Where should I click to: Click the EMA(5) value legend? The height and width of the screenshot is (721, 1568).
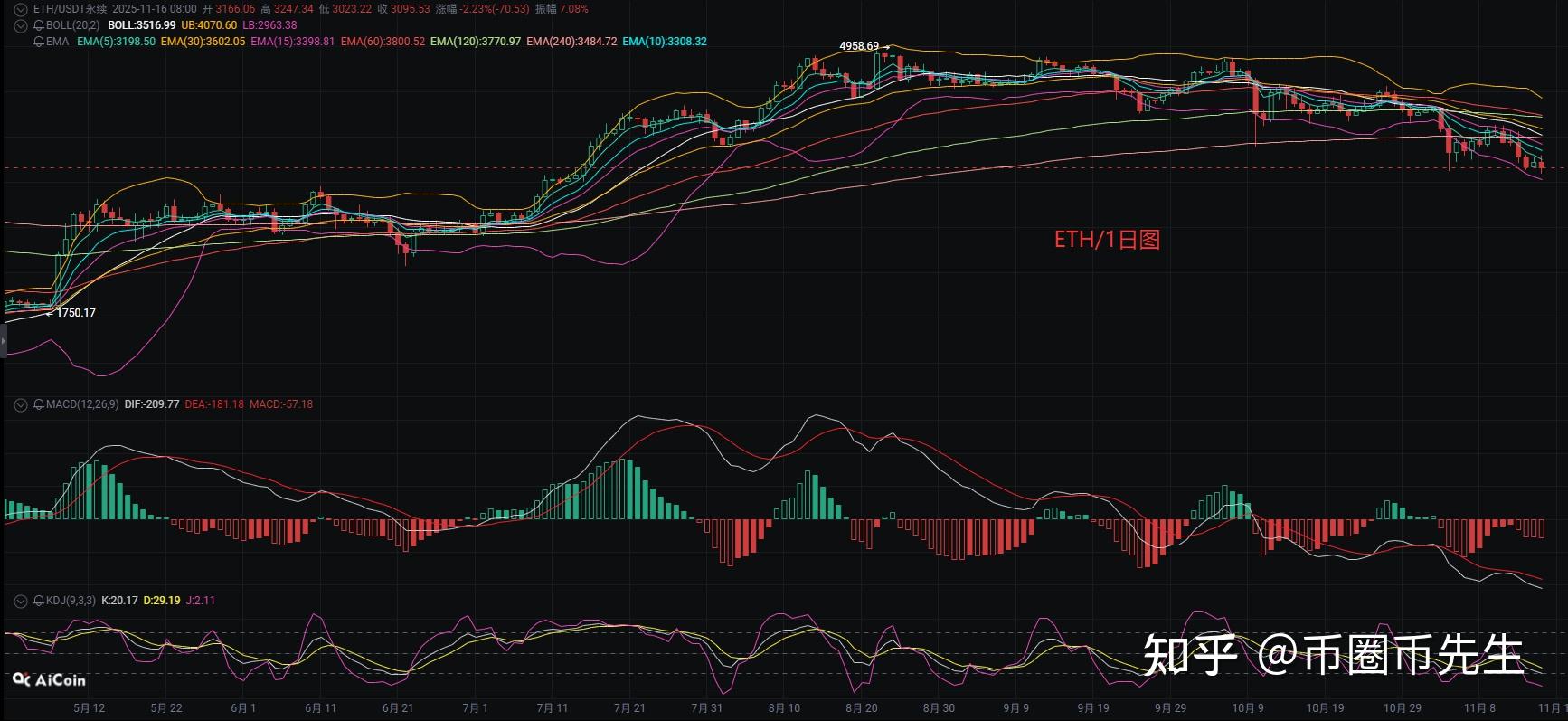click(x=116, y=42)
